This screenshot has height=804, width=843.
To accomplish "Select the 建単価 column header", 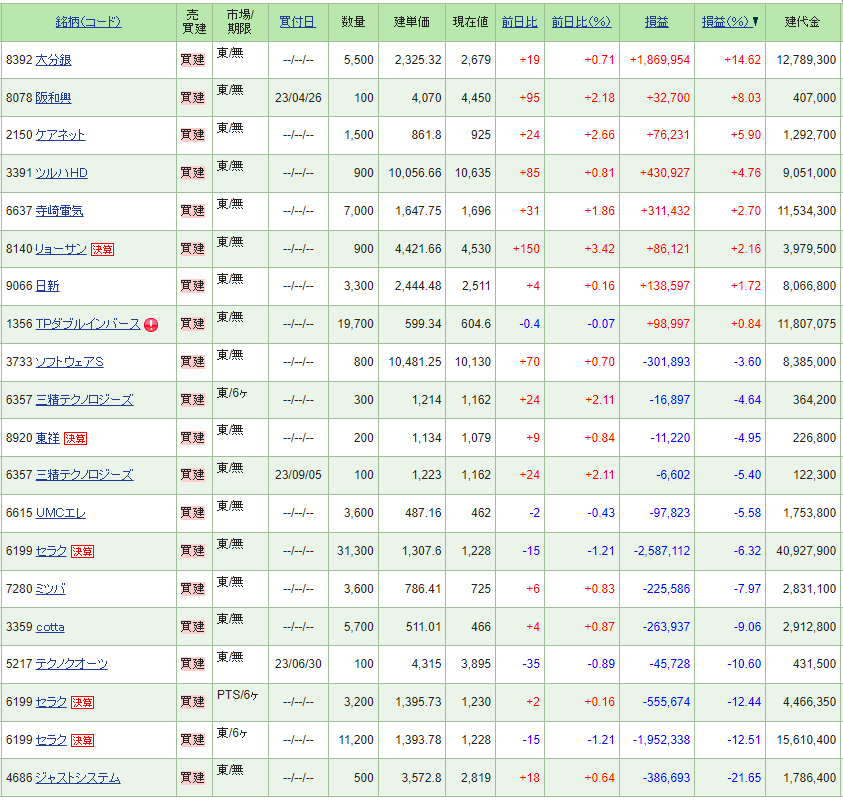I will (412, 22).
